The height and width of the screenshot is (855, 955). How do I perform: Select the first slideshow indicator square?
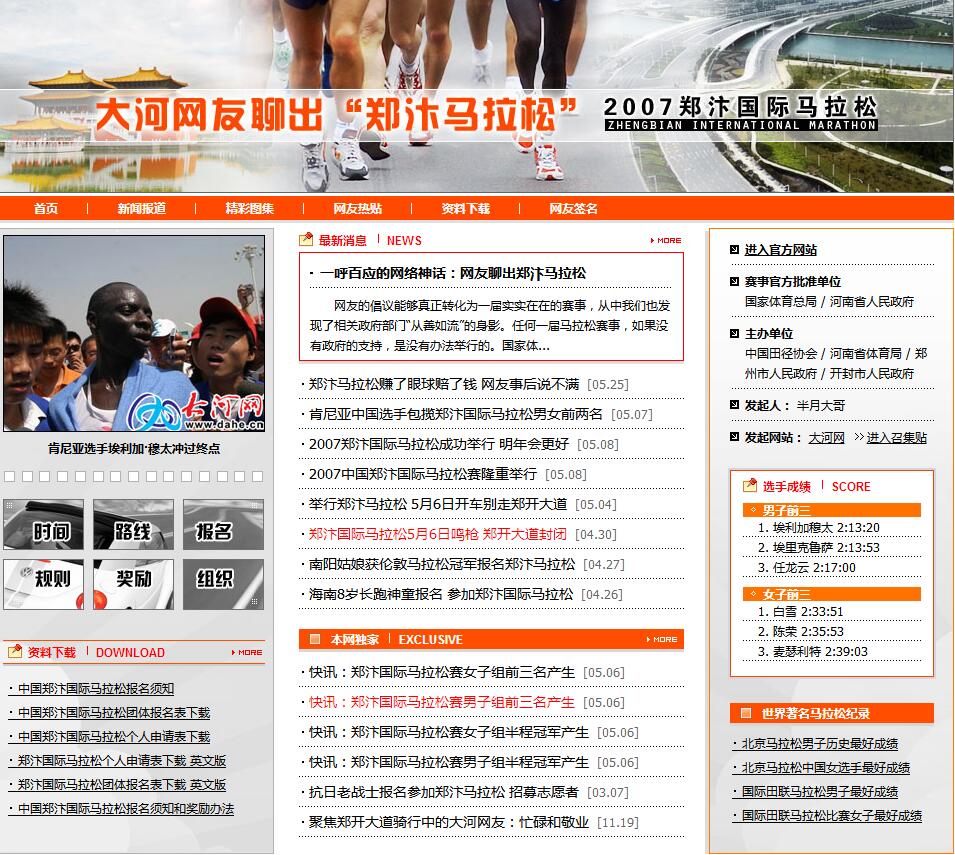(x=10, y=477)
